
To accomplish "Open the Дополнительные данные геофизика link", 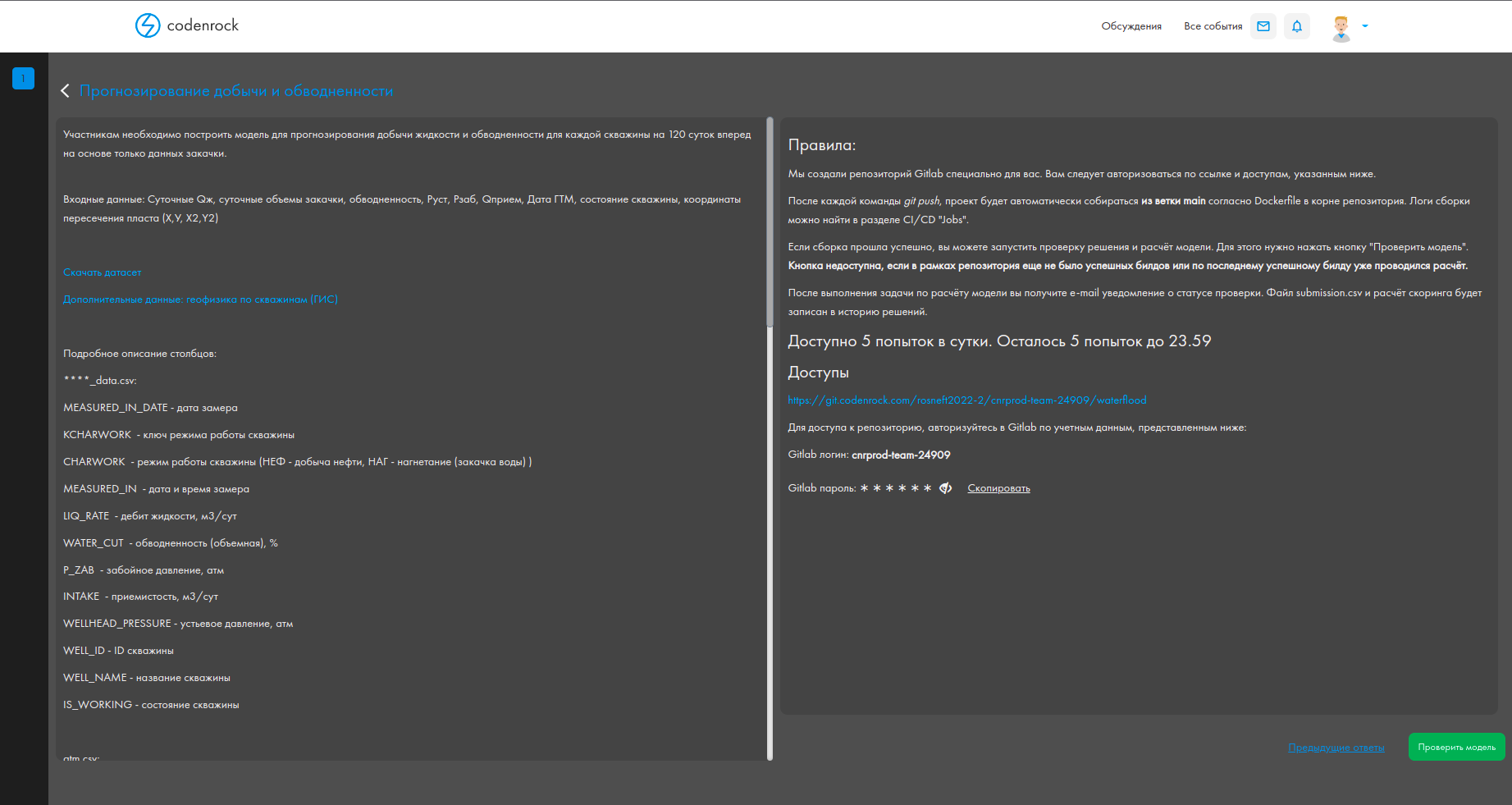I will tap(200, 300).
